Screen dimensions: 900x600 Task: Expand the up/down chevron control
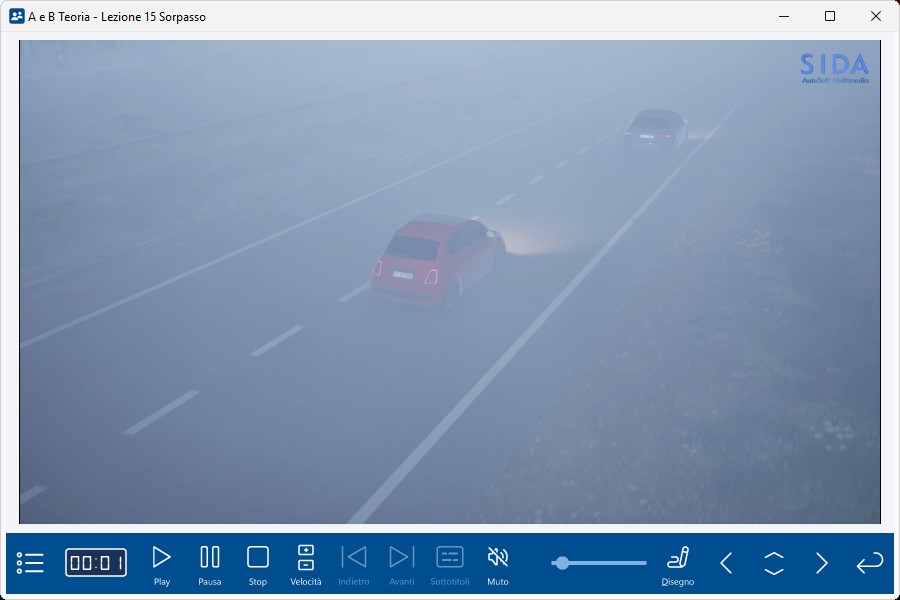point(774,563)
